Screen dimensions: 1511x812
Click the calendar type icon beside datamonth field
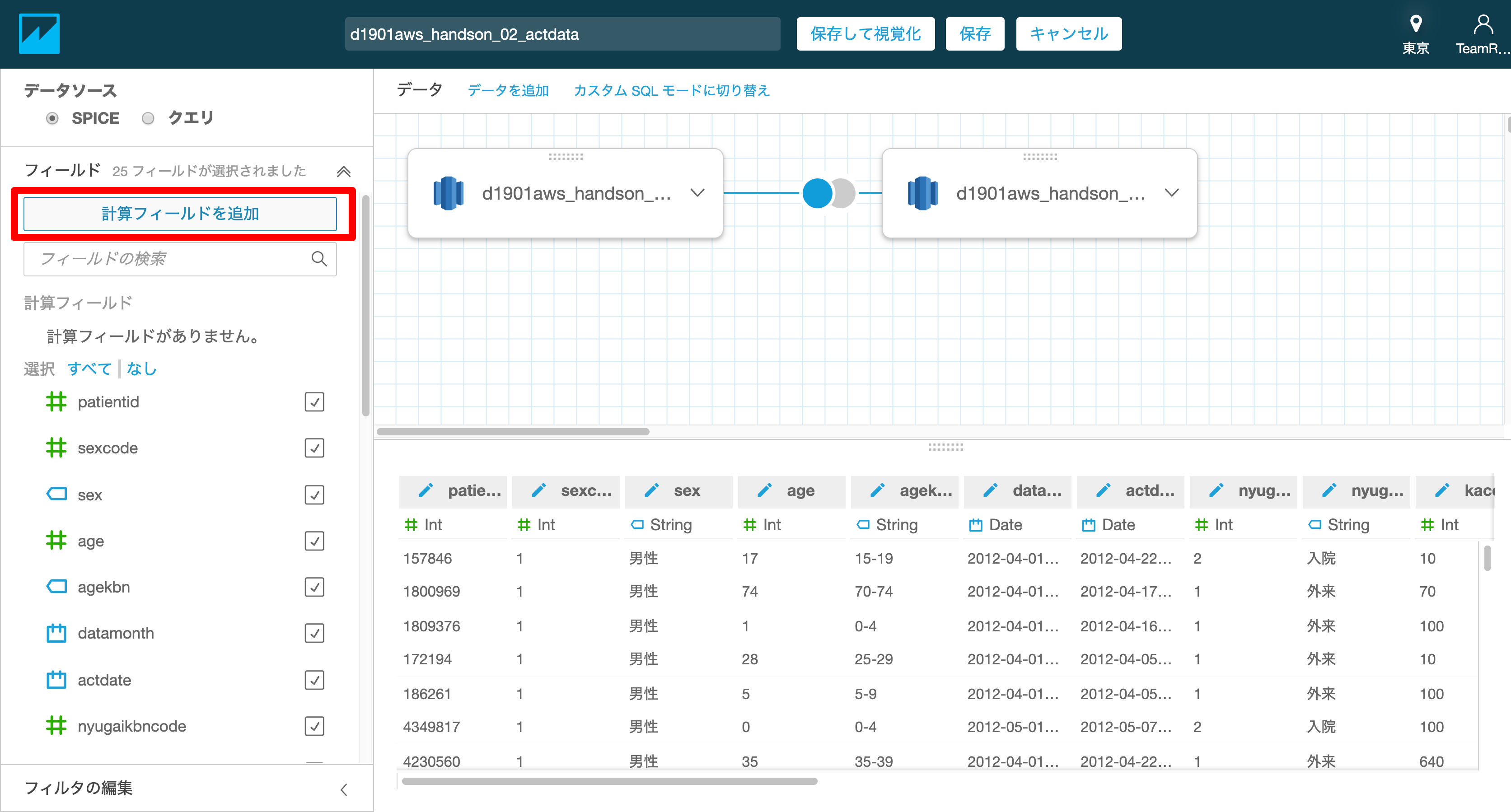(56, 633)
